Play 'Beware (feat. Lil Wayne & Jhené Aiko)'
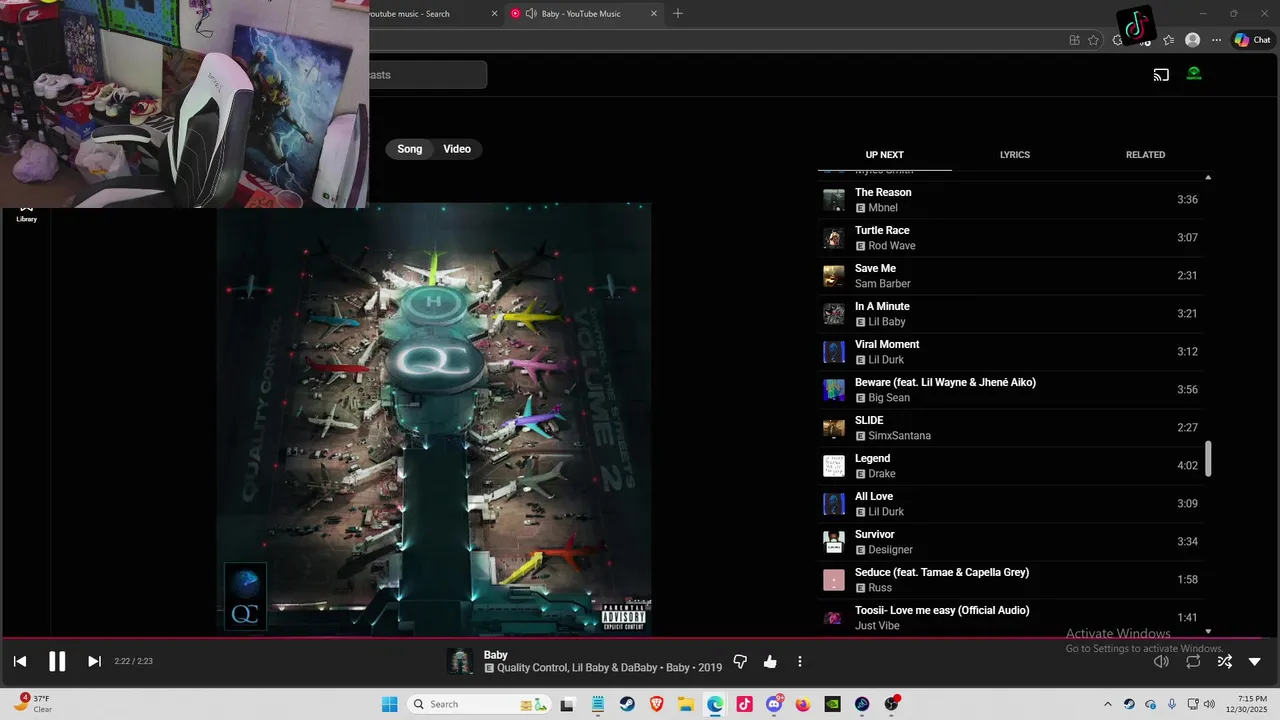 click(1010, 390)
